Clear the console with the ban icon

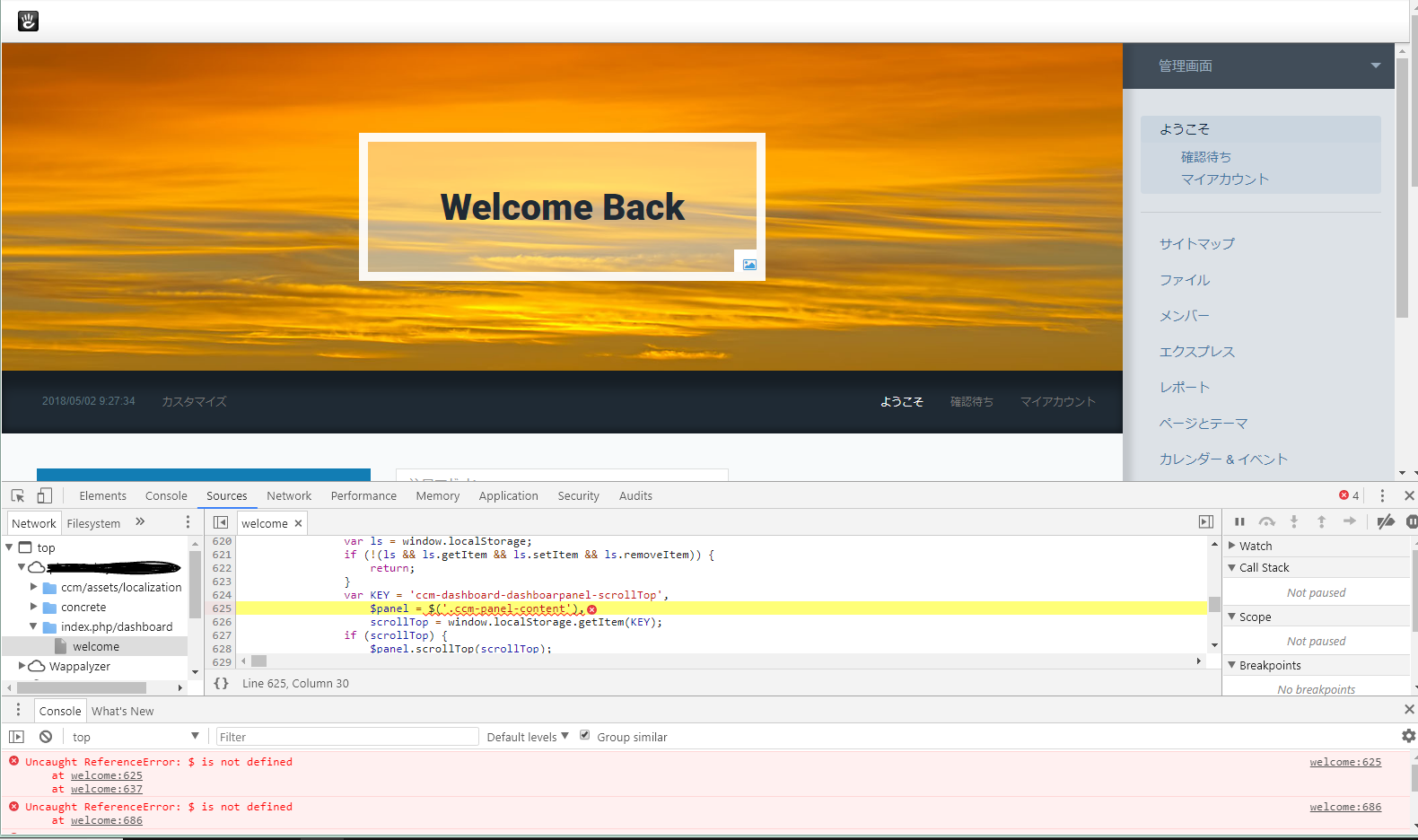coord(46,737)
